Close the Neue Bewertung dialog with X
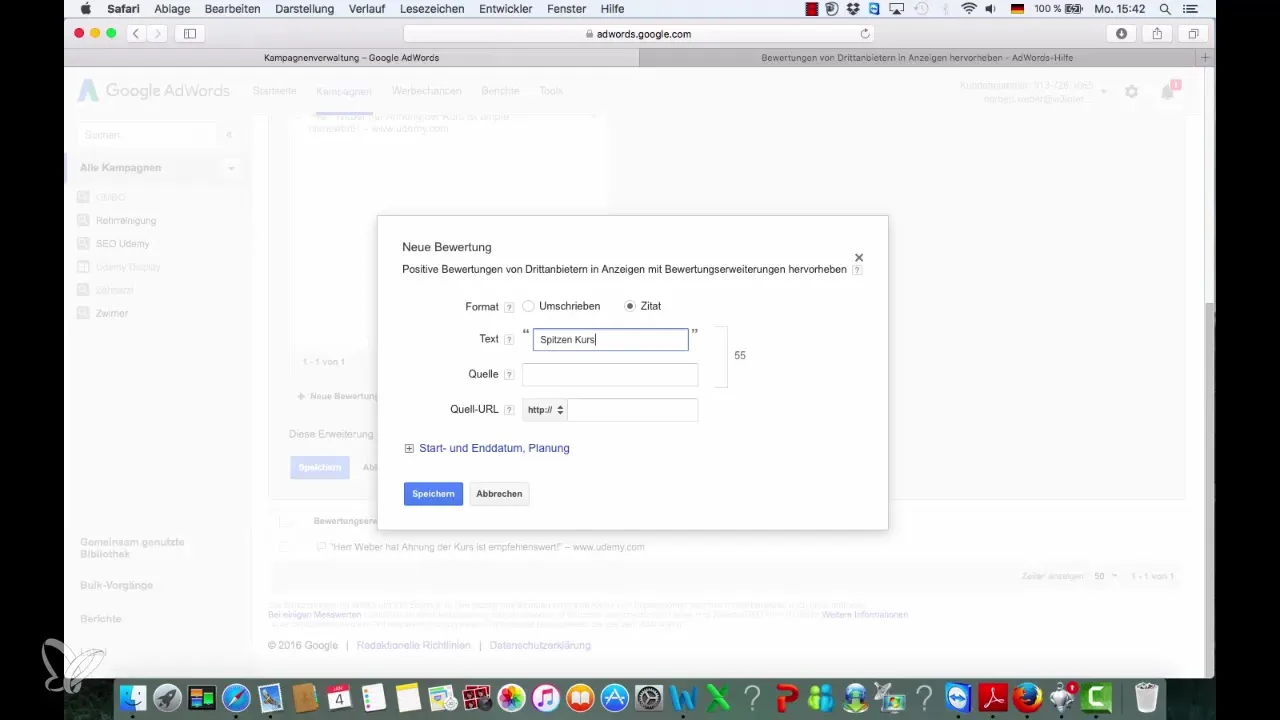The image size is (1280, 720). (859, 258)
